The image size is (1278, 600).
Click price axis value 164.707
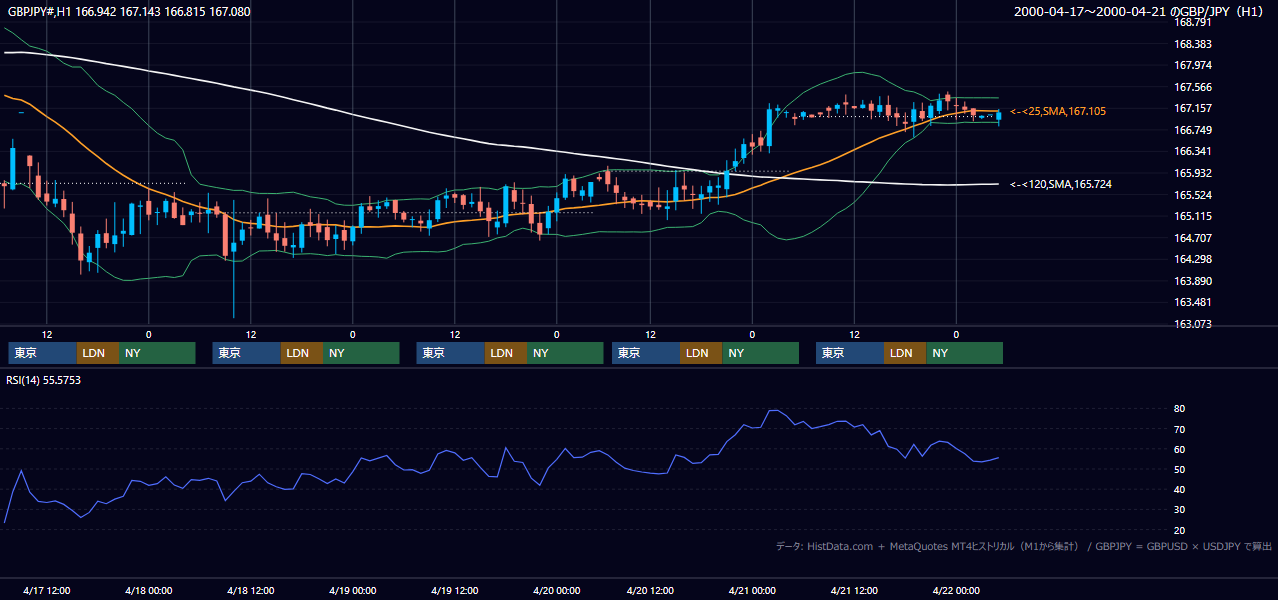coord(1192,238)
